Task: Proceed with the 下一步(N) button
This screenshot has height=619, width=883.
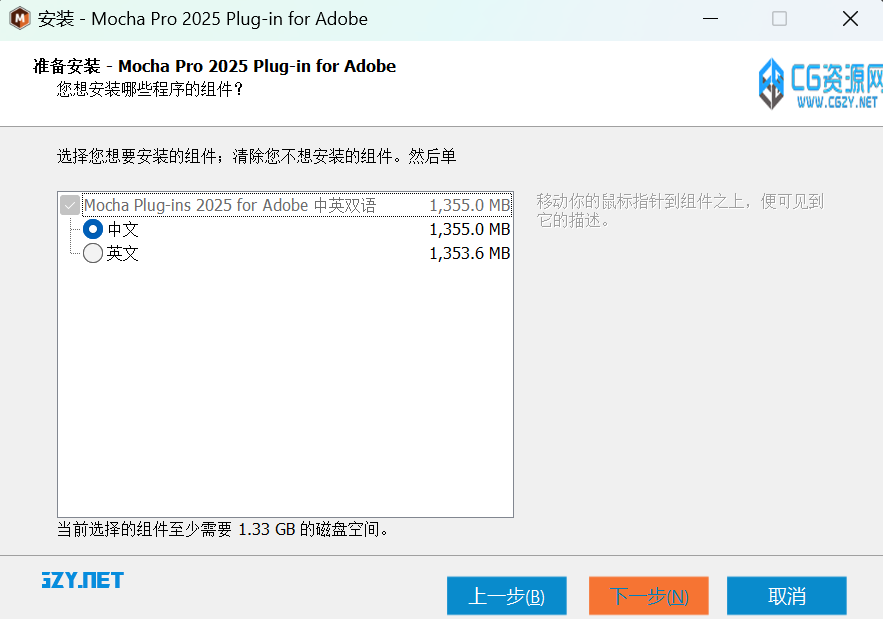Action: click(x=649, y=596)
